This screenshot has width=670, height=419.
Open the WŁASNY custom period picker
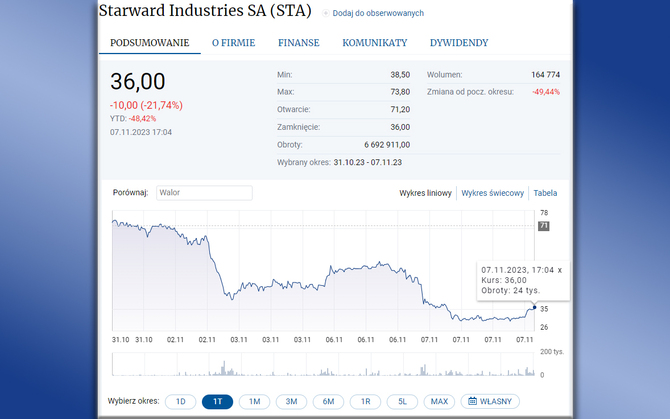(490, 401)
